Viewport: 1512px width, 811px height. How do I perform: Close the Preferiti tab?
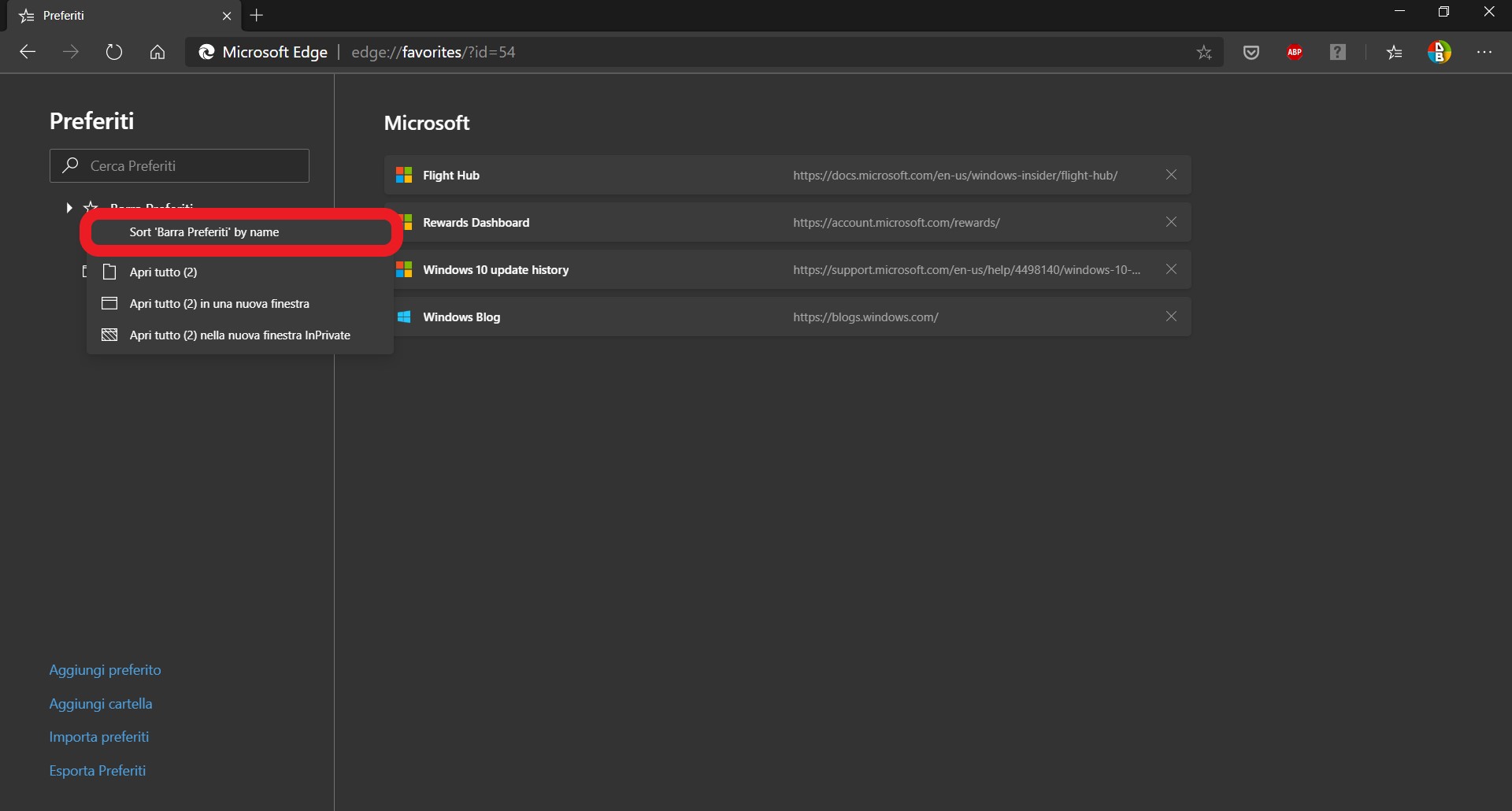pyautogui.click(x=227, y=16)
